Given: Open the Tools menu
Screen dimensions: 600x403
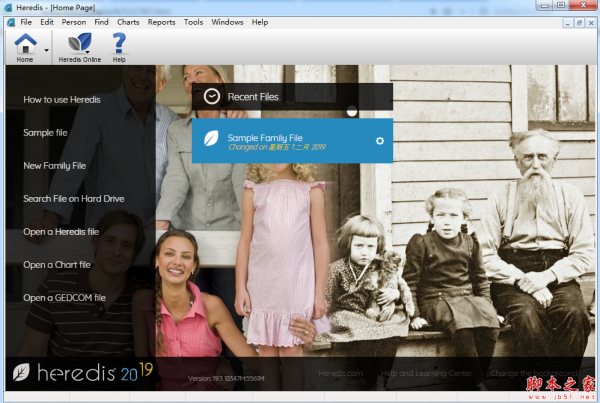Looking at the screenshot, I should click(193, 22).
